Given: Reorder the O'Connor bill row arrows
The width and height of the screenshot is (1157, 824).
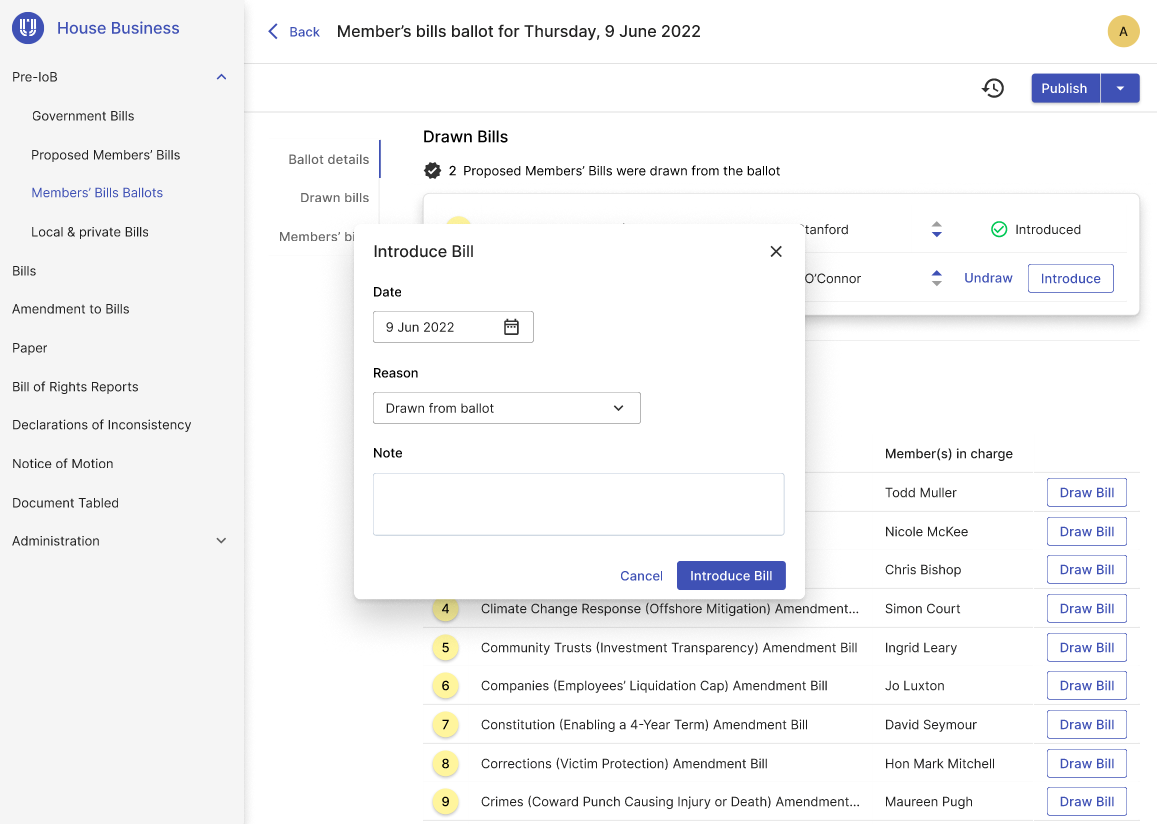Looking at the screenshot, I should 936,278.
